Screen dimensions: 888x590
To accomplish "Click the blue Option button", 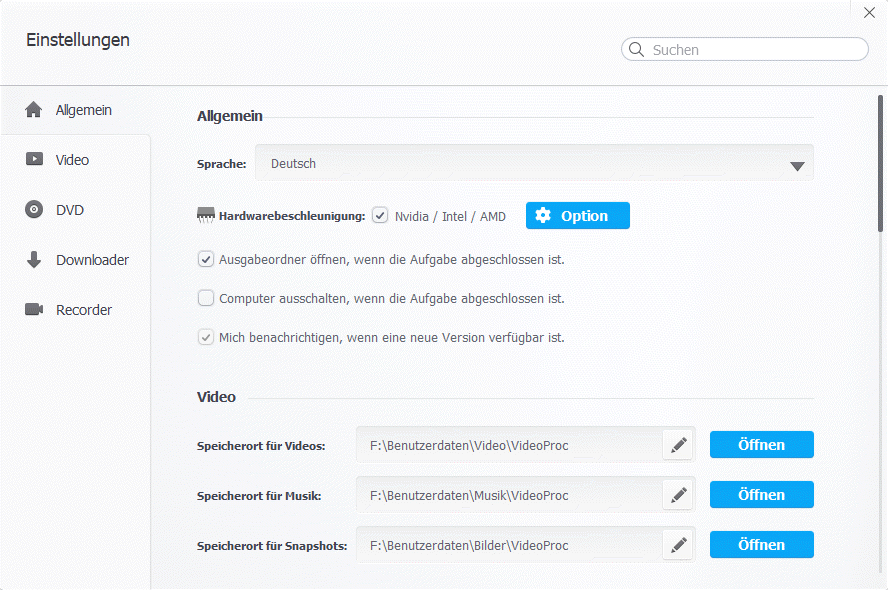I will tap(578, 216).
